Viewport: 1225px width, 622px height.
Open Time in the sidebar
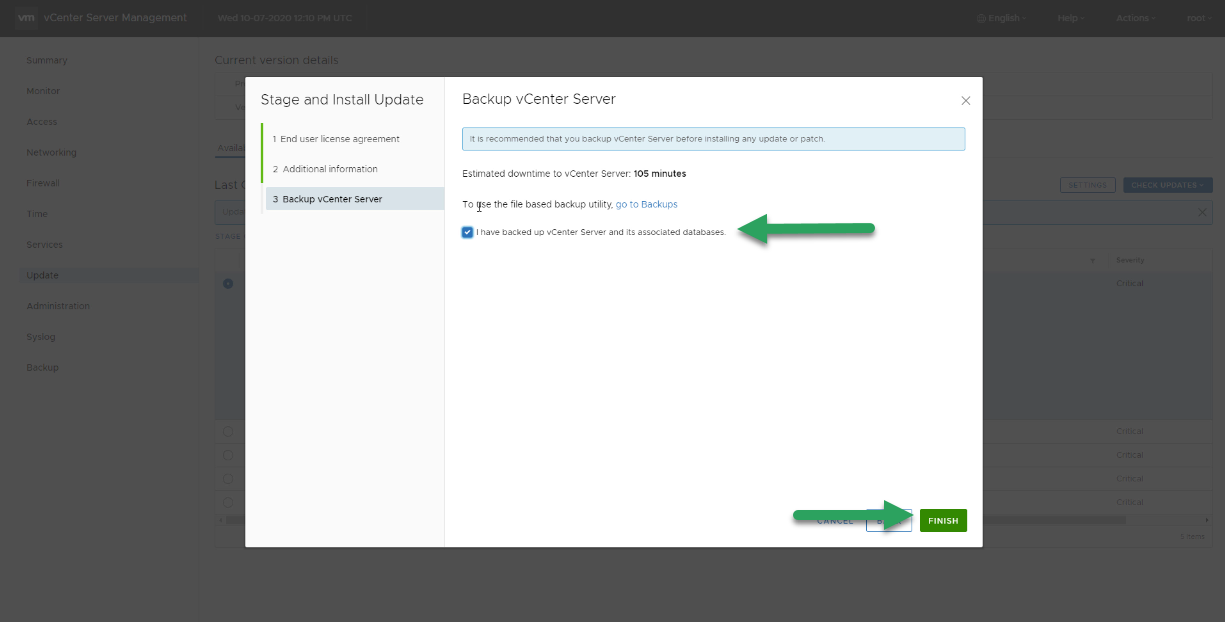coord(37,214)
